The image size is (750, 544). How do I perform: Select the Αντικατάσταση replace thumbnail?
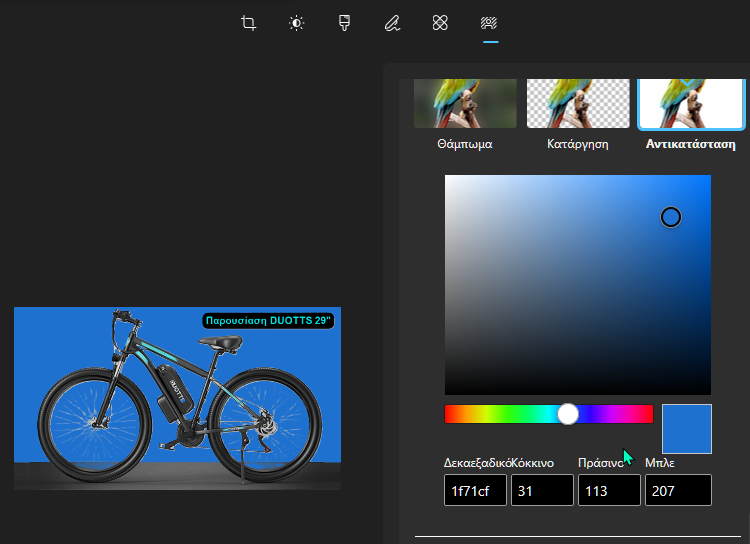pyautogui.click(x=691, y=104)
